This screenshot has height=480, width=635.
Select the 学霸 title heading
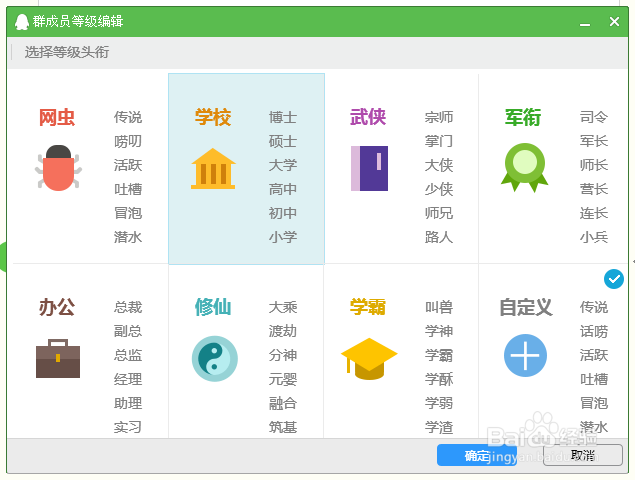point(368,307)
